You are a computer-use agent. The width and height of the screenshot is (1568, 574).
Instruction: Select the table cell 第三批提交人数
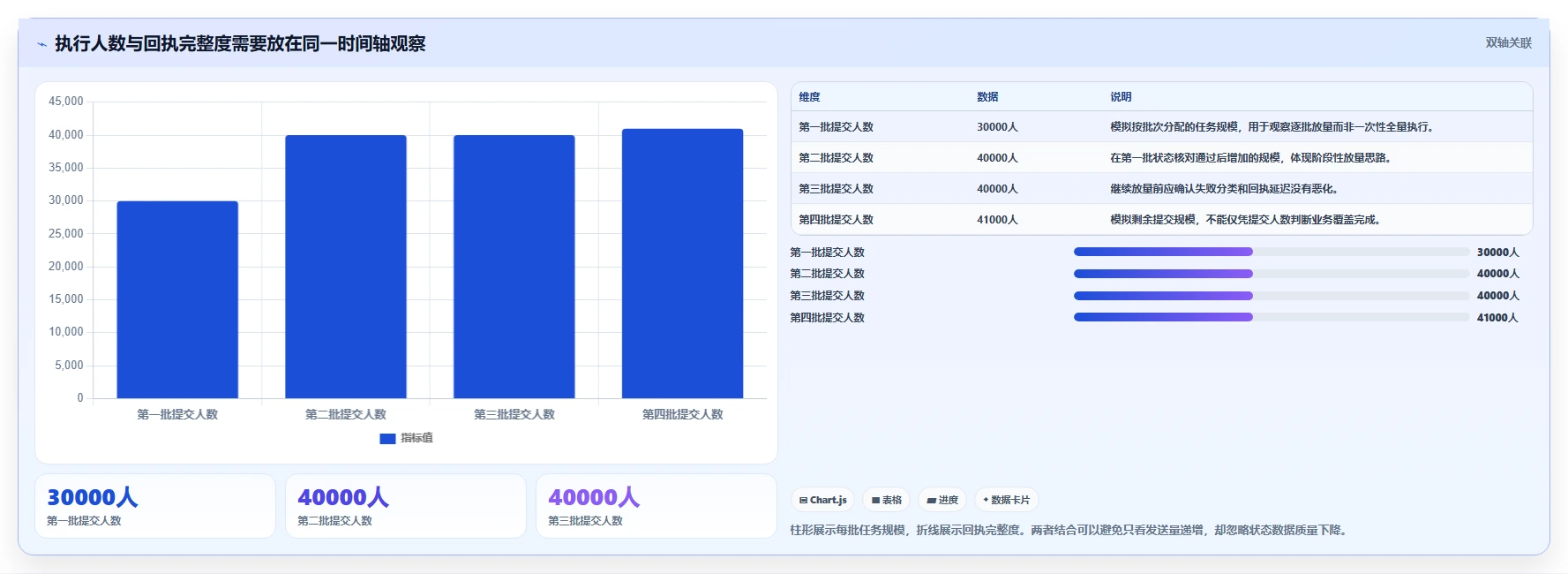pos(836,189)
